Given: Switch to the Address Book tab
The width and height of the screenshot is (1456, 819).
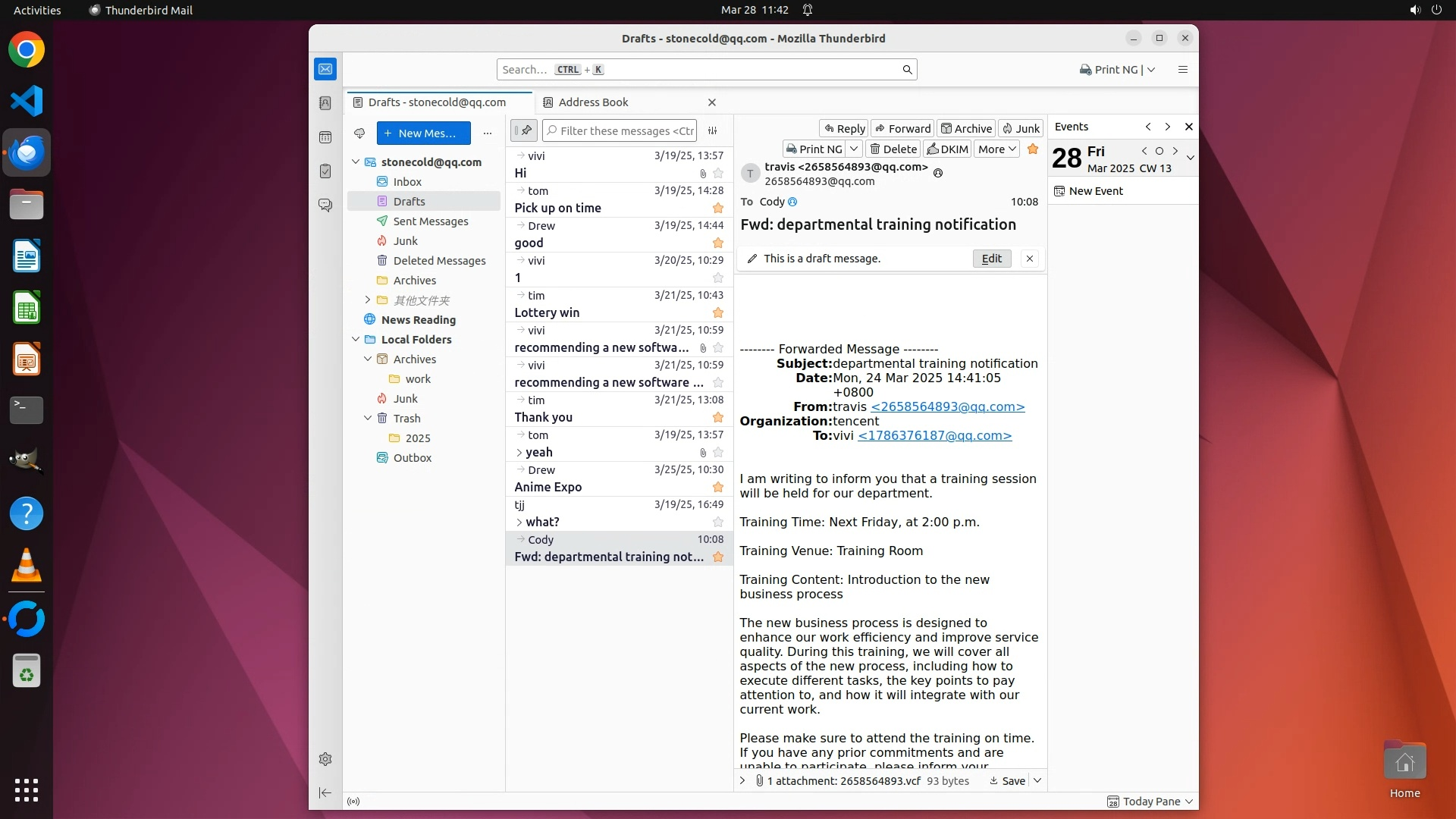Looking at the screenshot, I should click(x=593, y=102).
